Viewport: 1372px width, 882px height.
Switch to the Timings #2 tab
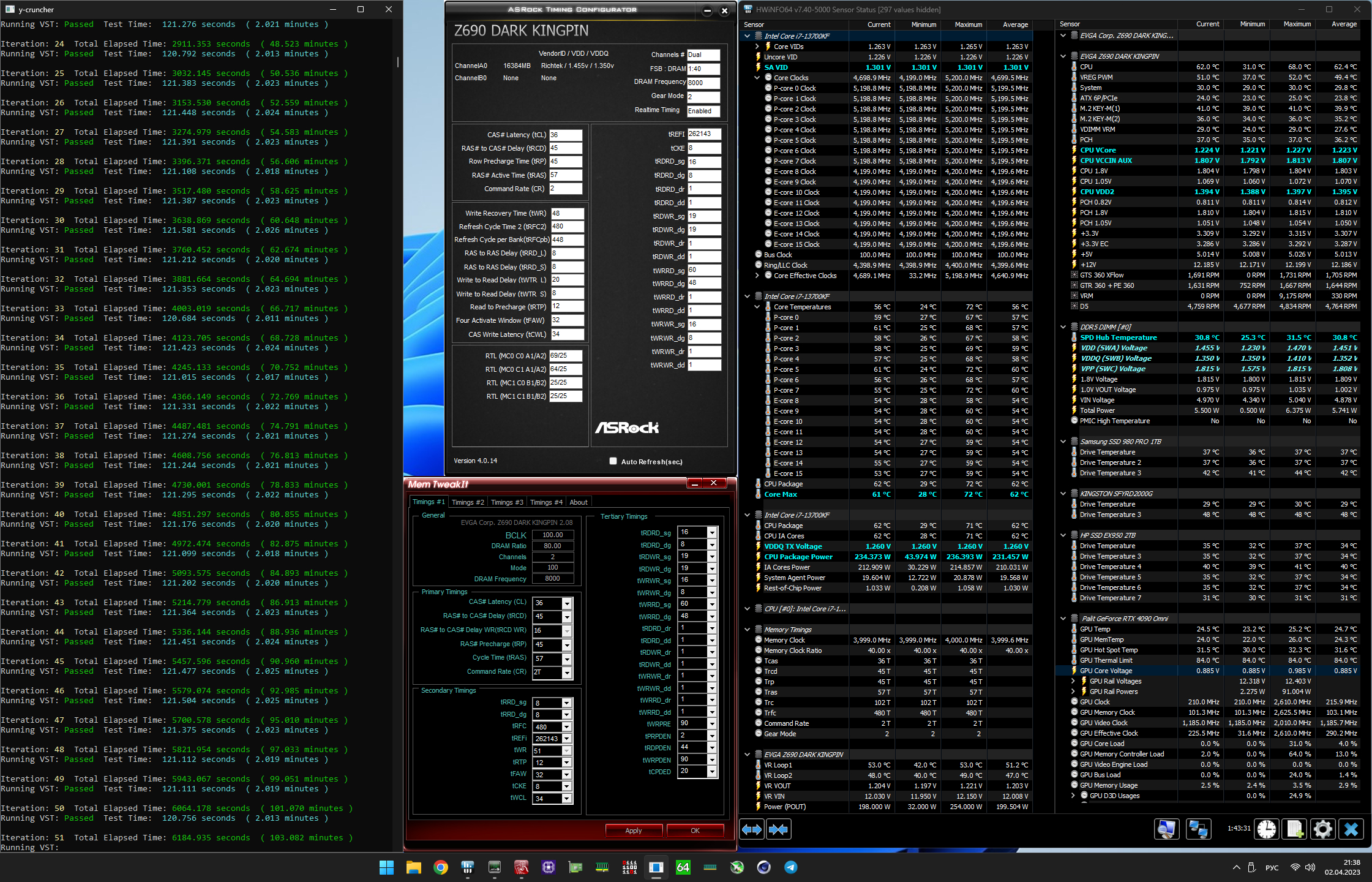467,502
